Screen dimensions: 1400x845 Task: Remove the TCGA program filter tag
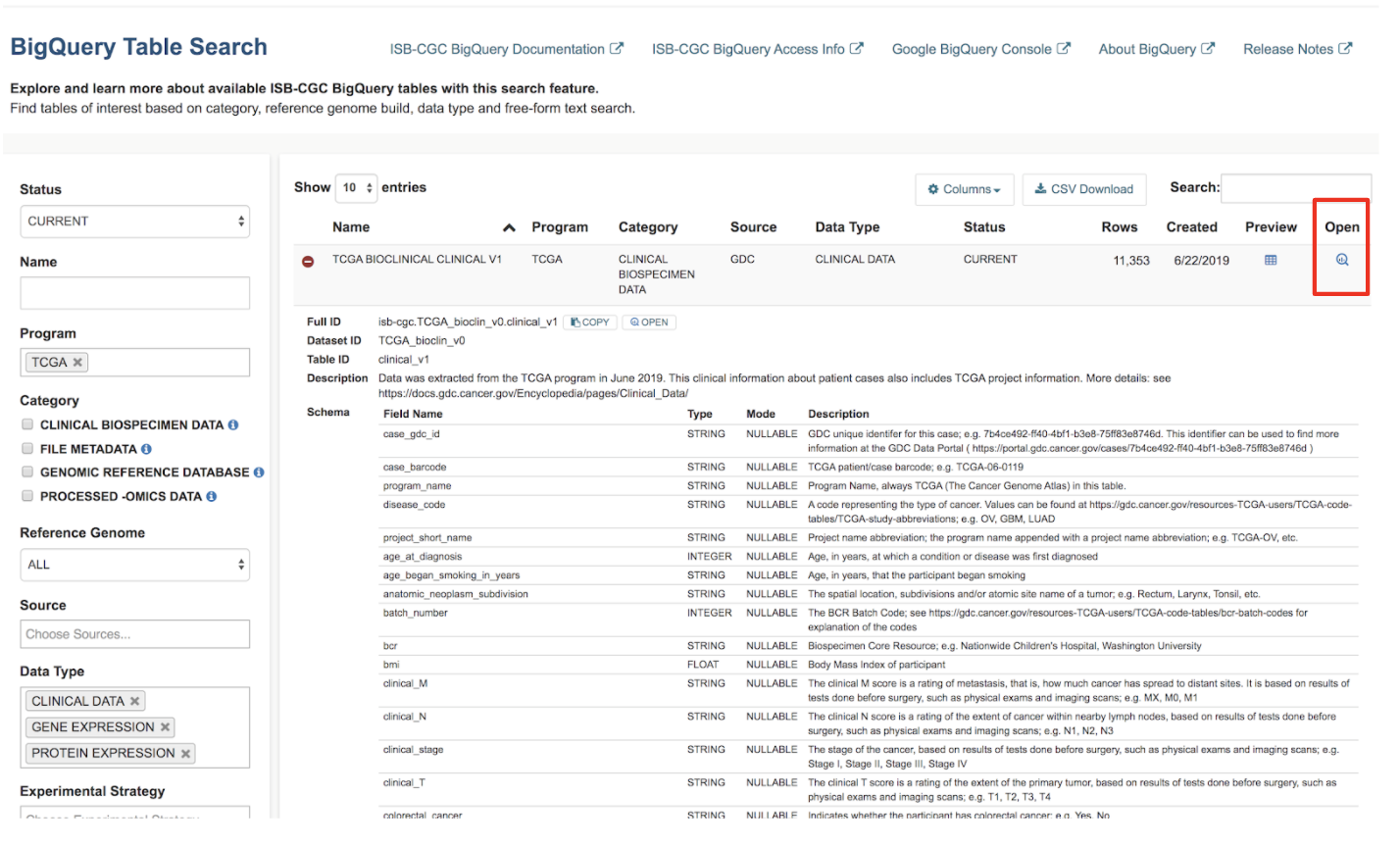77,363
